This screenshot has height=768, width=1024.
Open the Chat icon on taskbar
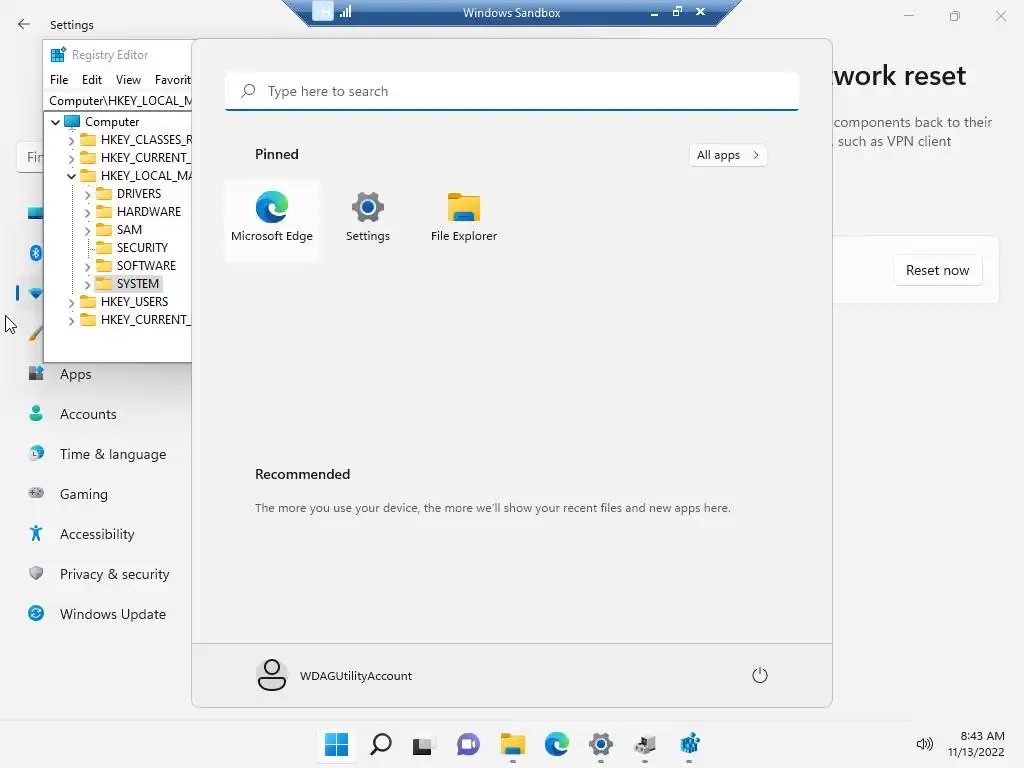[x=468, y=744]
